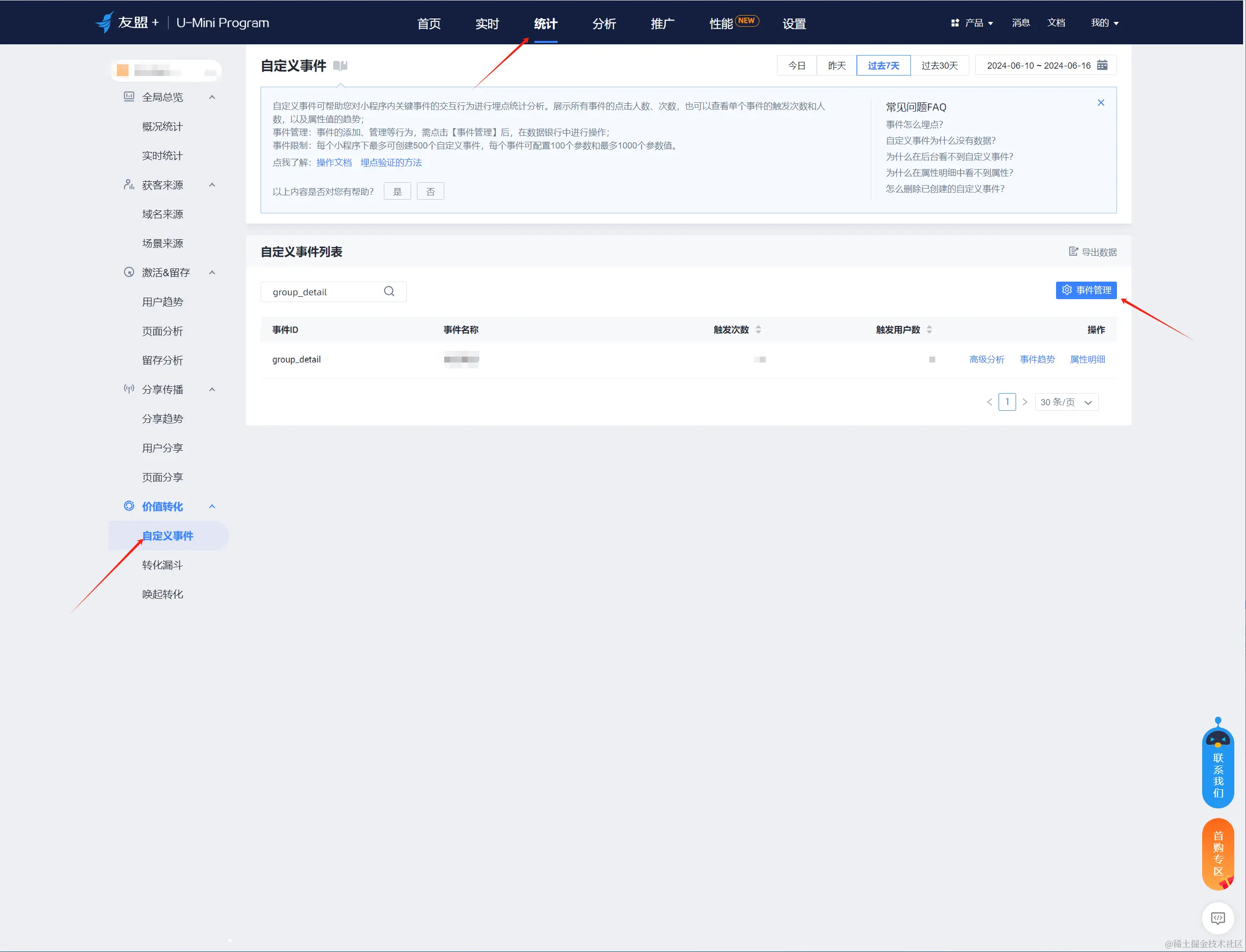Viewport: 1246px width, 952px height.
Task: Click the 导出数据 export icon
Action: 1073,251
